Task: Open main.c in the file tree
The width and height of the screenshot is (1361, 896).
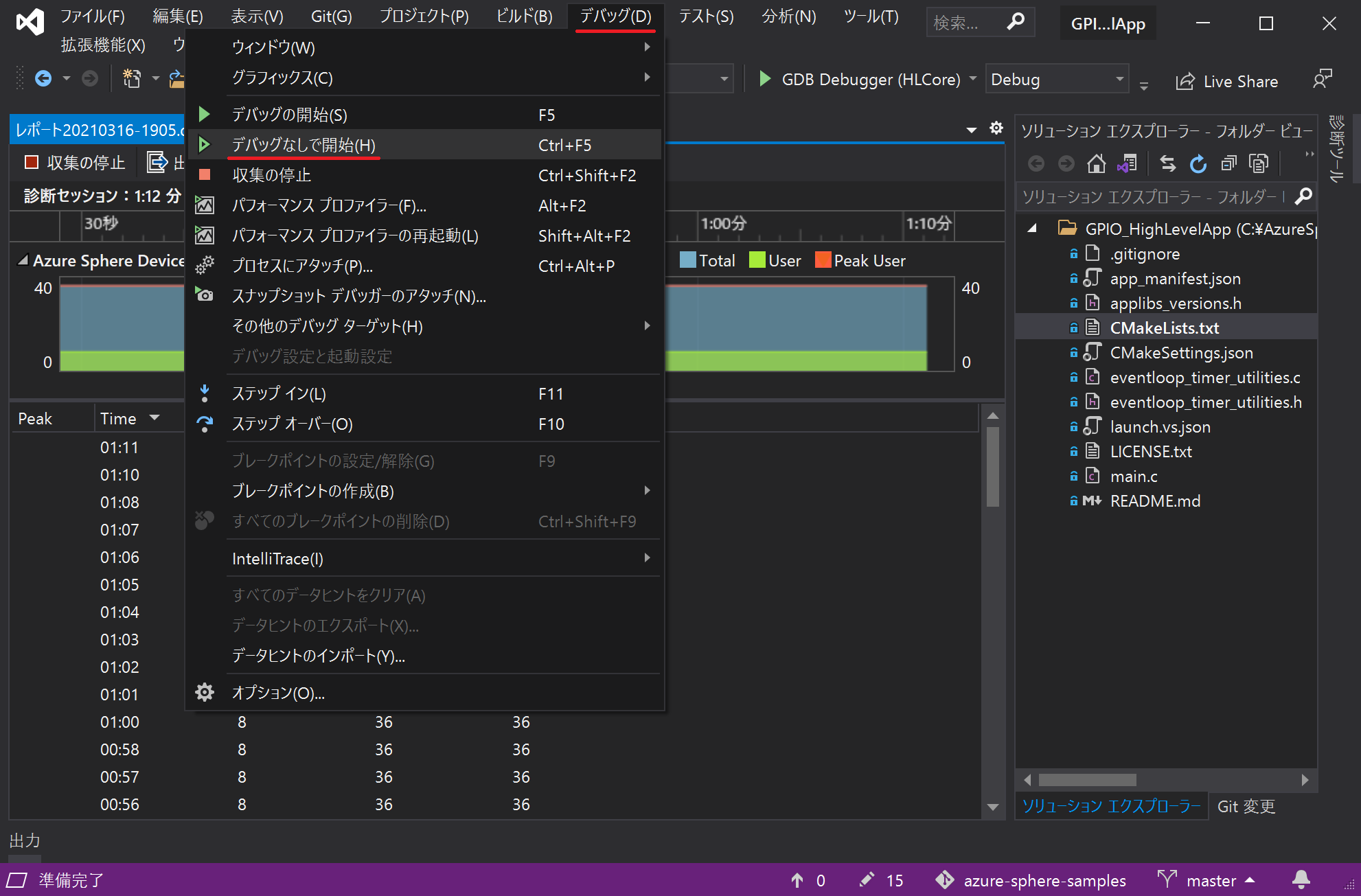Action: 1133,476
